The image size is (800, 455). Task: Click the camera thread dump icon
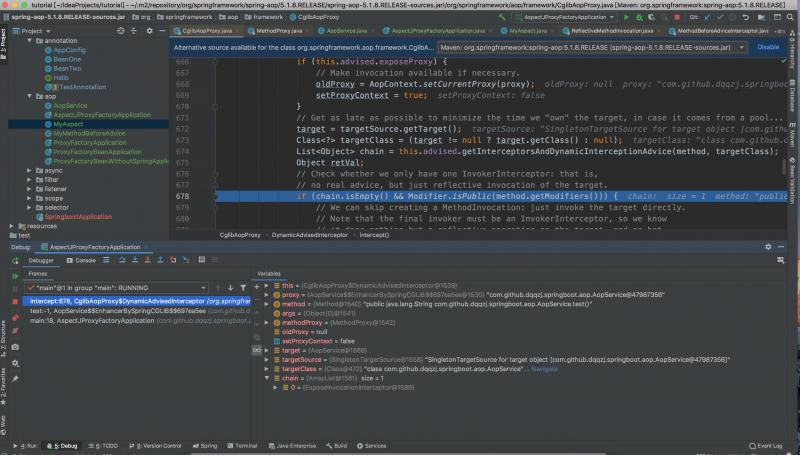click(x=14, y=346)
